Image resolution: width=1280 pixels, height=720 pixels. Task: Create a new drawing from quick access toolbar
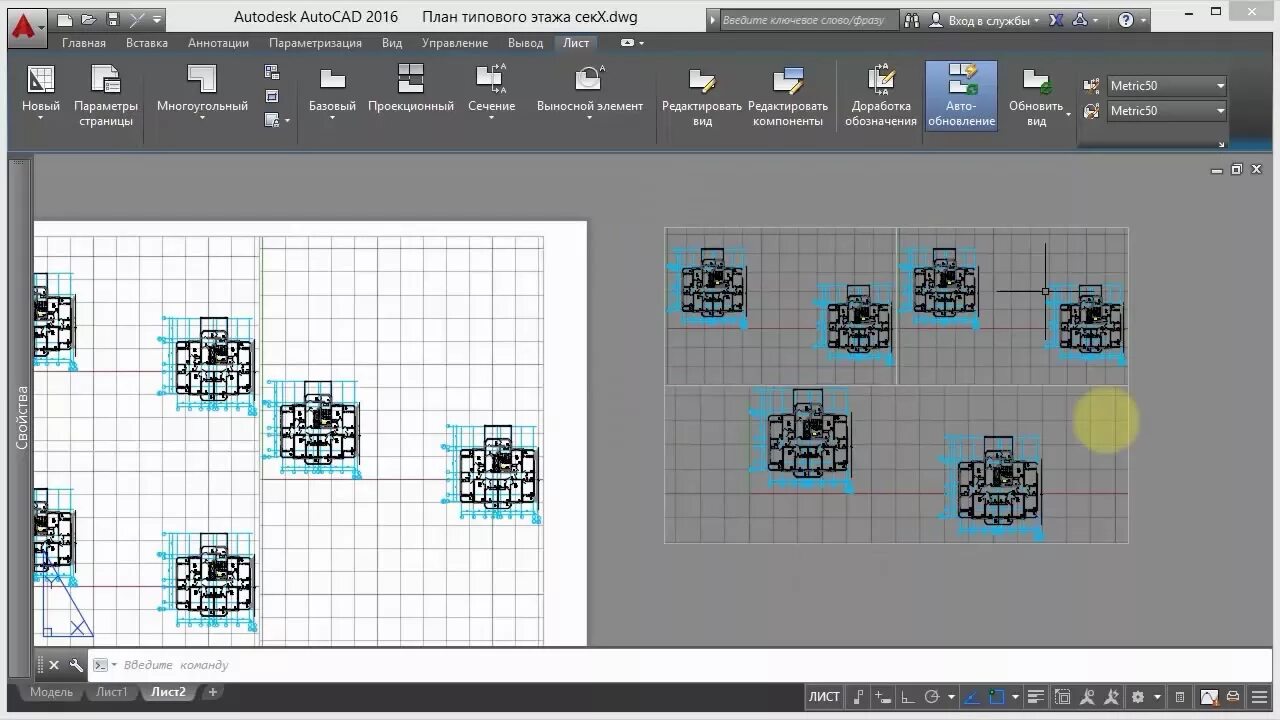click(x=65, y=20)
